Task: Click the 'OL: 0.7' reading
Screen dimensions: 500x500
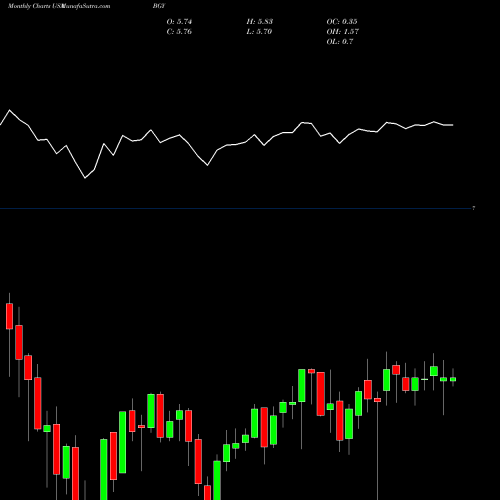Action: pyautogui.click(x=340, y=42)
